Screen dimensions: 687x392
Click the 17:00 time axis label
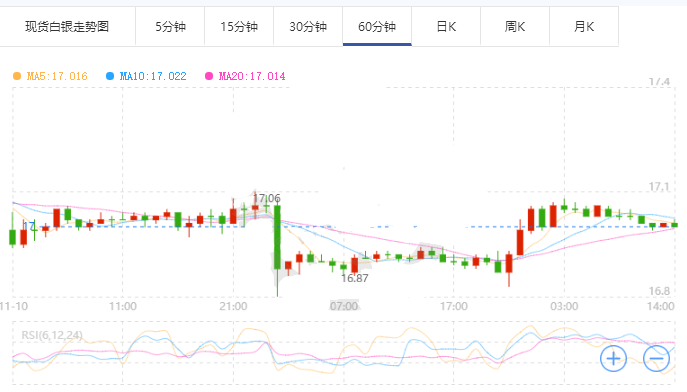(x=454, y=306)
